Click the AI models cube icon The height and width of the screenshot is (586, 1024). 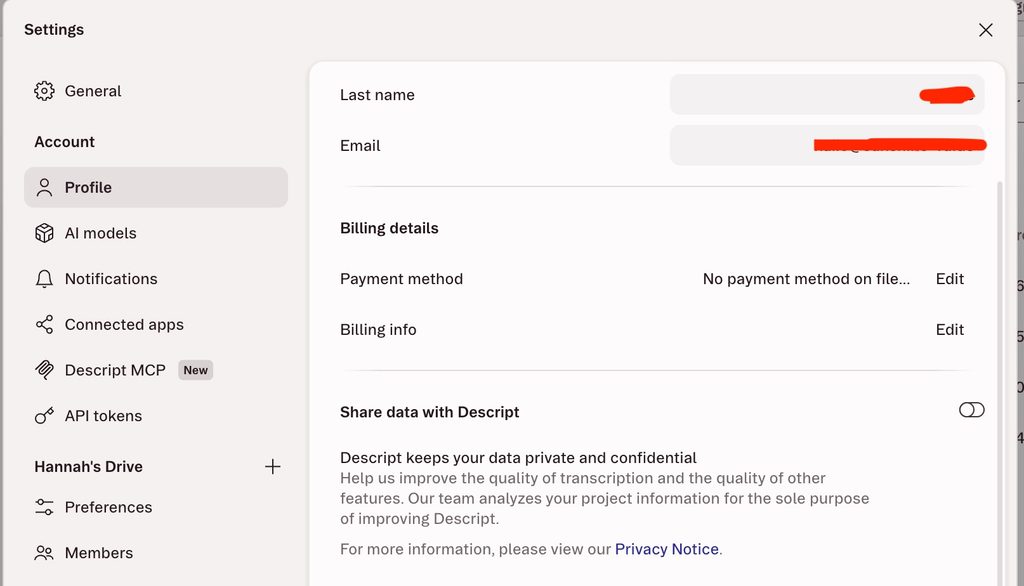(x=44, y=233)
